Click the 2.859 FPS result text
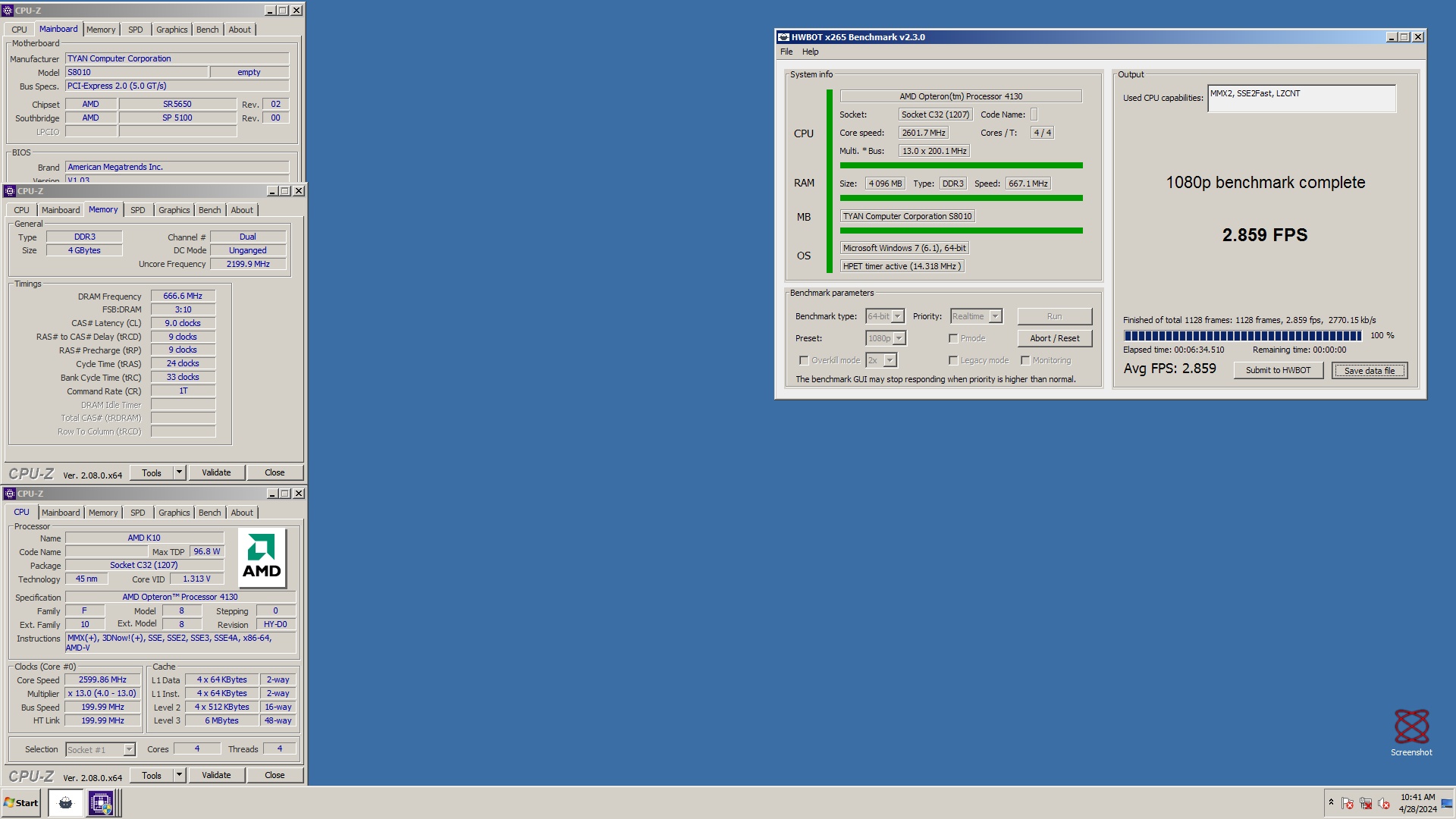The height and width of the screenshot is (819, 1456). 1265,235
